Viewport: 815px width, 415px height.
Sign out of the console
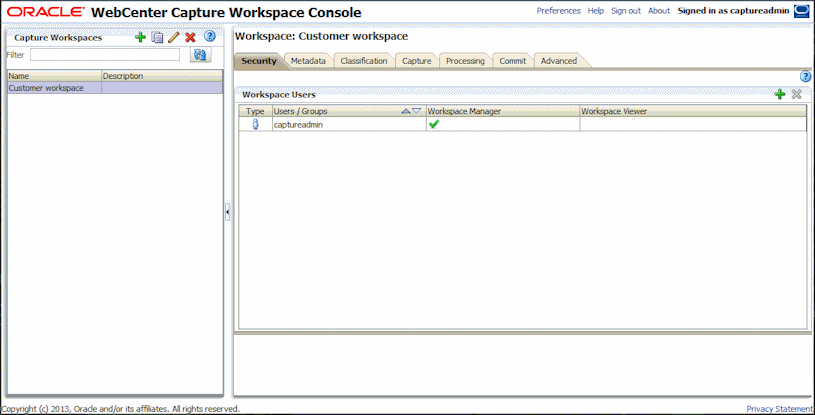point(626,11)
